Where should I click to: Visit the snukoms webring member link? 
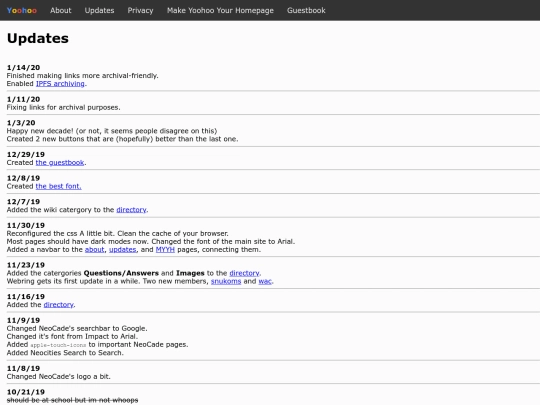pyautogui.click(x=226, y=281)
